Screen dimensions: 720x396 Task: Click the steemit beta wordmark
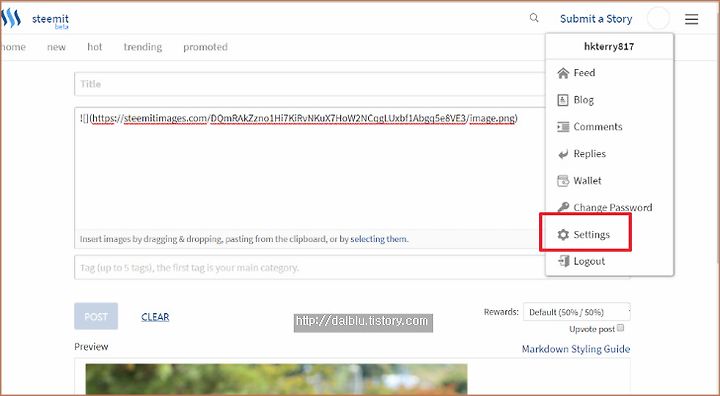point(51,21)
